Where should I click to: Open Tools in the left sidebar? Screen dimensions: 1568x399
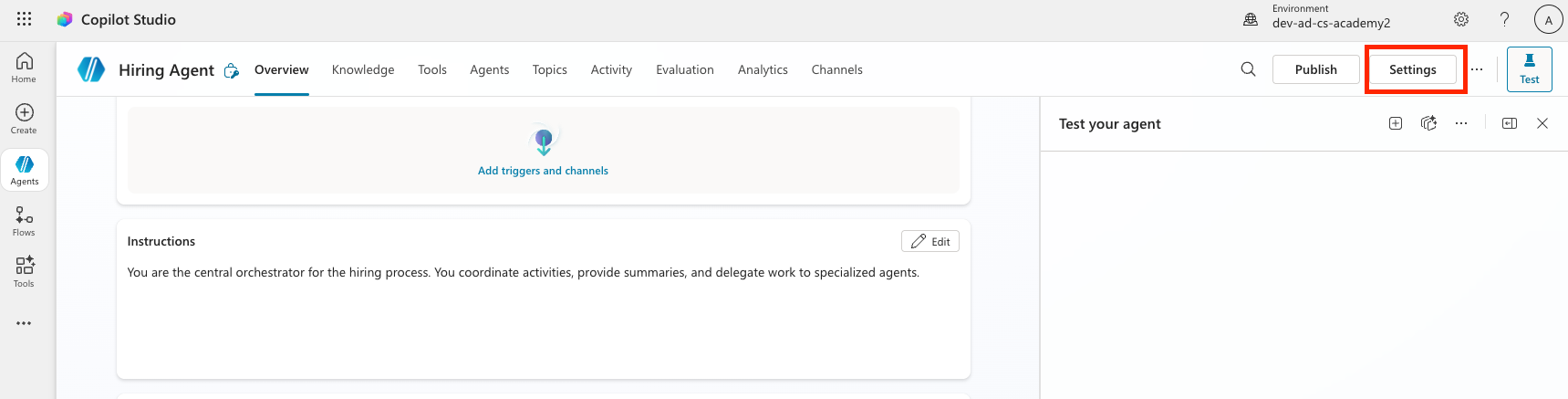pyautogui.click(x=25, y=272)
